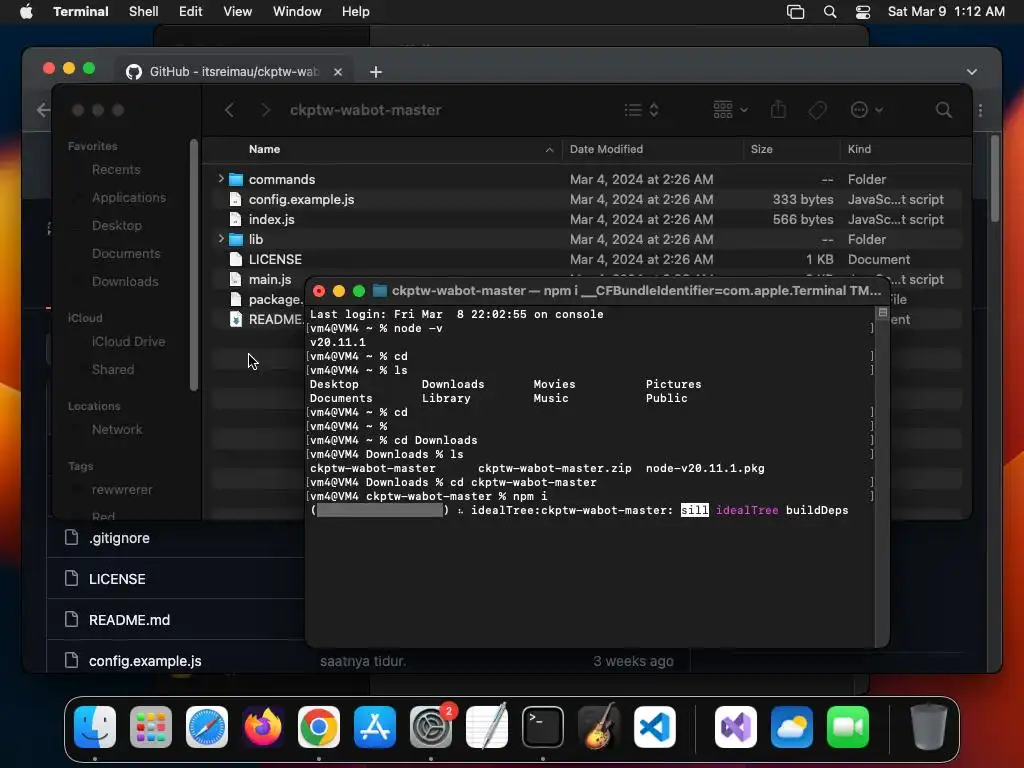Click Size column header
This screenshot has width=1024, height=768.
[761, 150]
